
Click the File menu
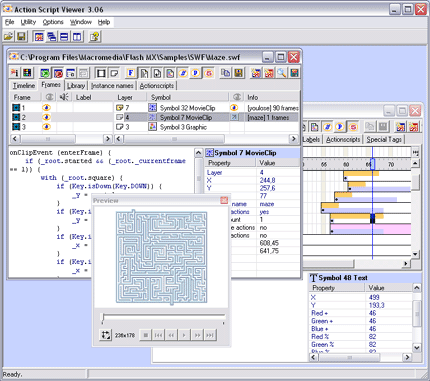[x=9, y=22]
